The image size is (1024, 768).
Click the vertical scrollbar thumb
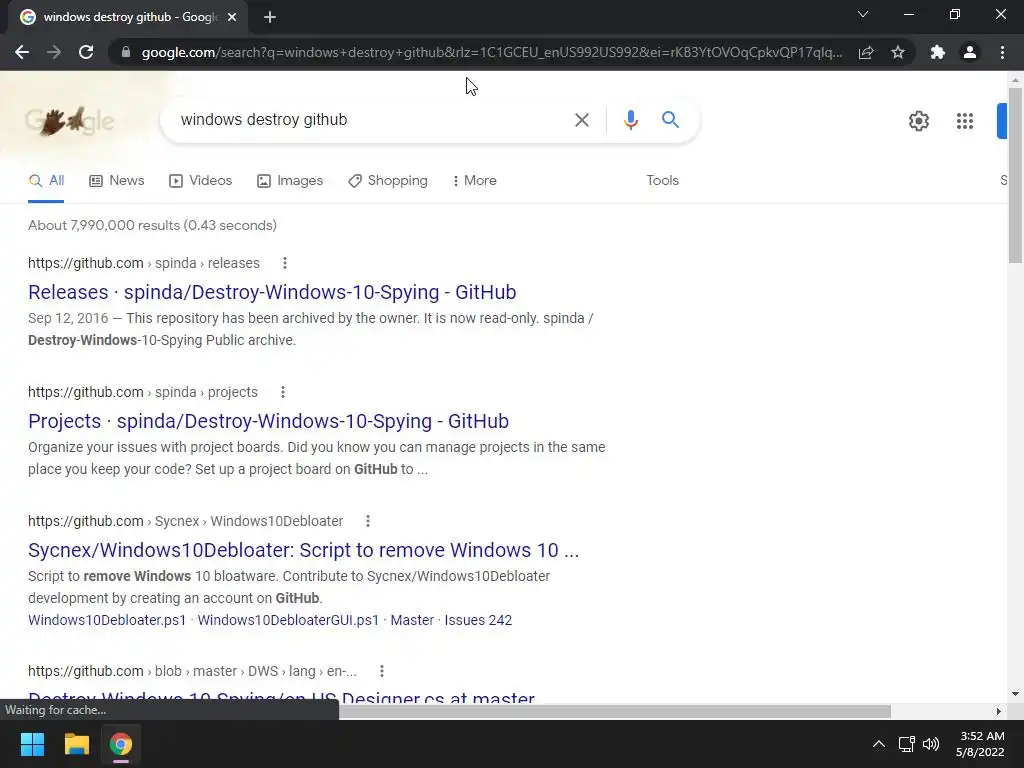coord(1015,175)
